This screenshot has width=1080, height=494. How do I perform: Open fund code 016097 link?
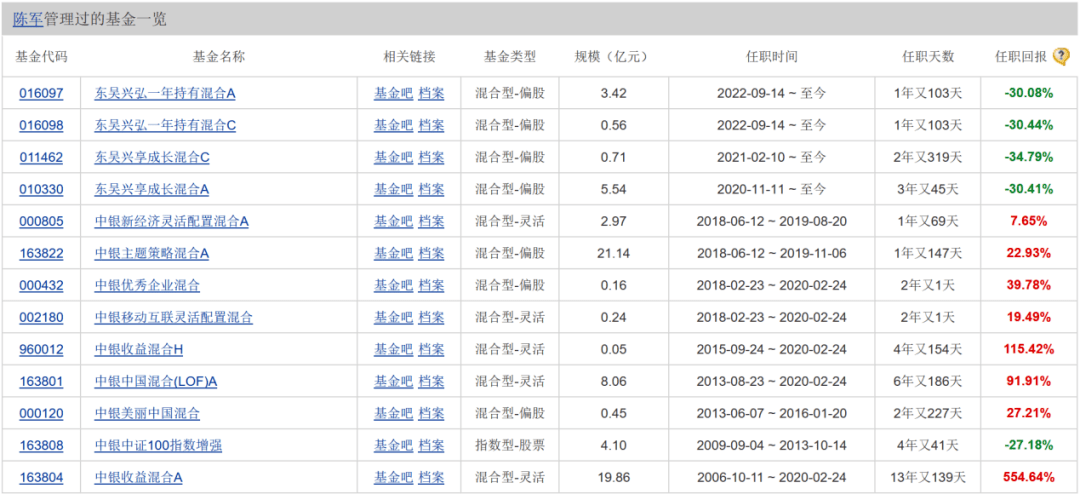[x=41, y=93]
